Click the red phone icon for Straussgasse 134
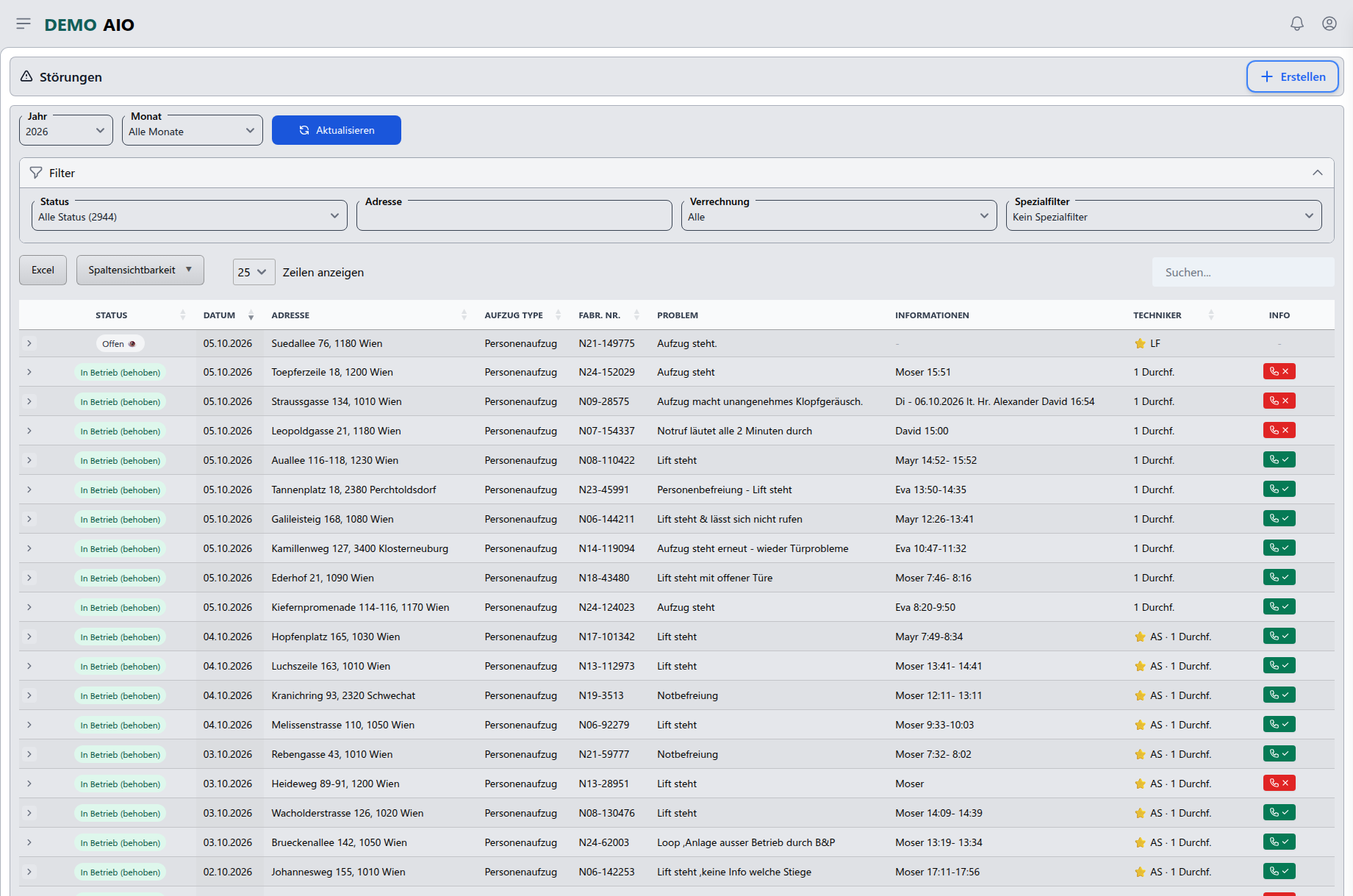This screenshot has width=1353, height=896. point(1279,401)
